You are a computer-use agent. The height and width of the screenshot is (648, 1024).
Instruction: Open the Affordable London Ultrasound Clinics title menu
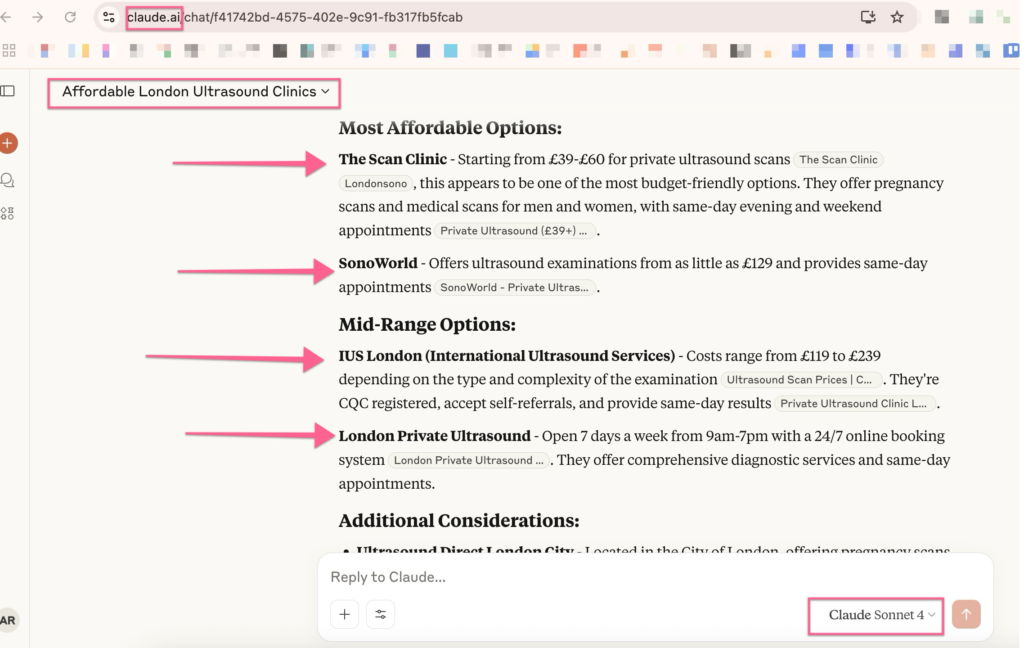point(195,92)
